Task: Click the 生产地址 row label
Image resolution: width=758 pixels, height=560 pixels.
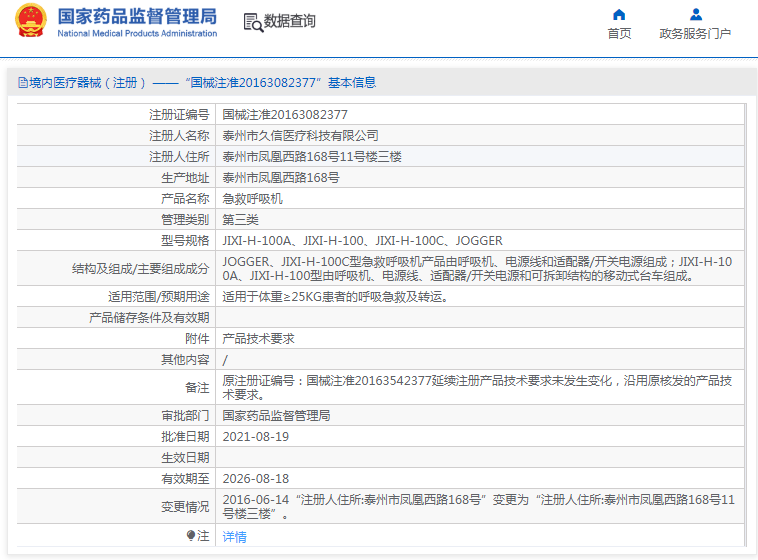Action: [x=185, y=177]
